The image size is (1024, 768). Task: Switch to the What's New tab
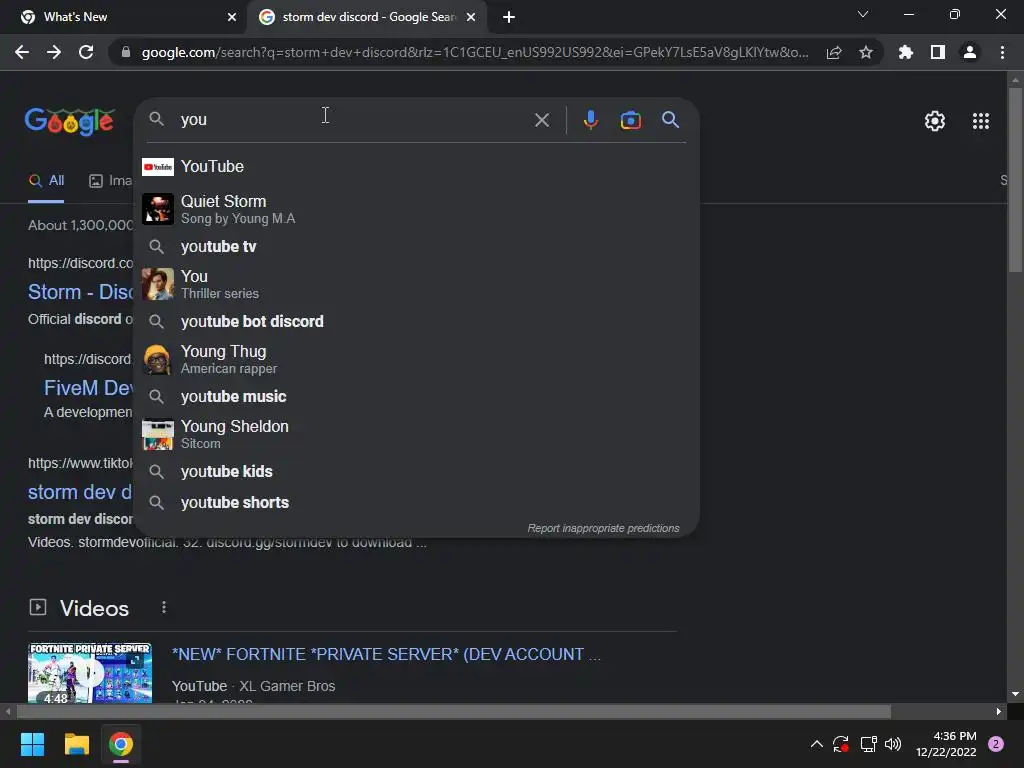(124, 17)
